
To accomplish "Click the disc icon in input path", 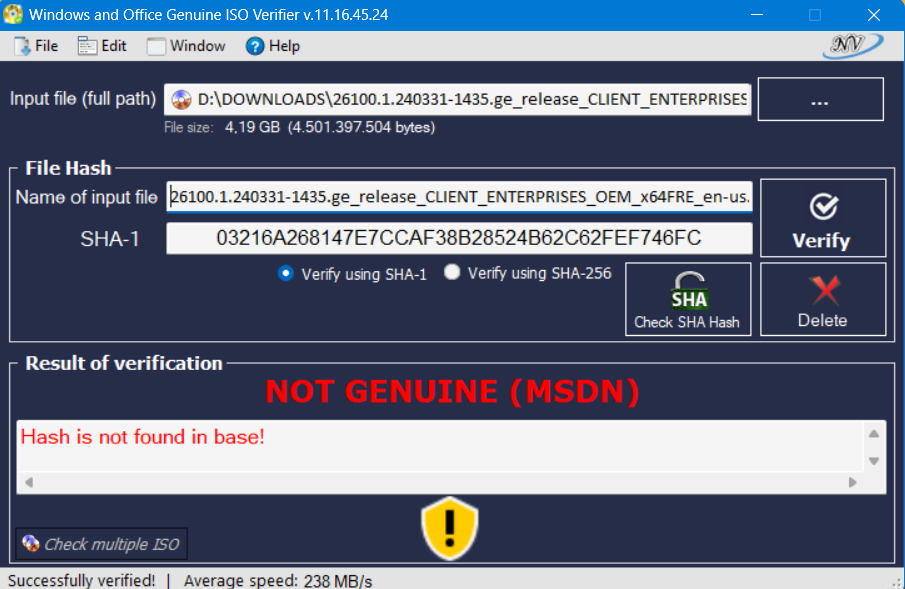I will point(181,100).
